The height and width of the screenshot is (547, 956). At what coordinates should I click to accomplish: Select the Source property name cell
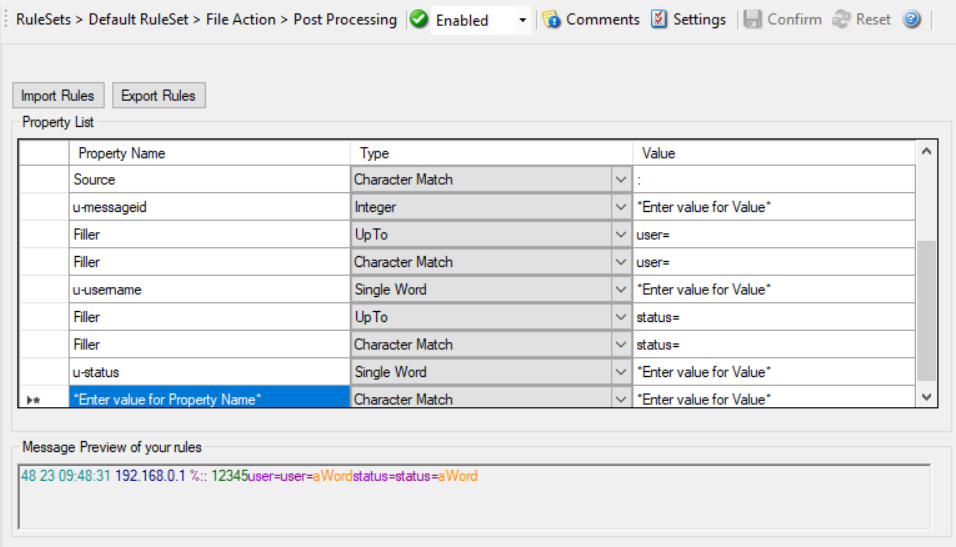(x=209, y=180)
